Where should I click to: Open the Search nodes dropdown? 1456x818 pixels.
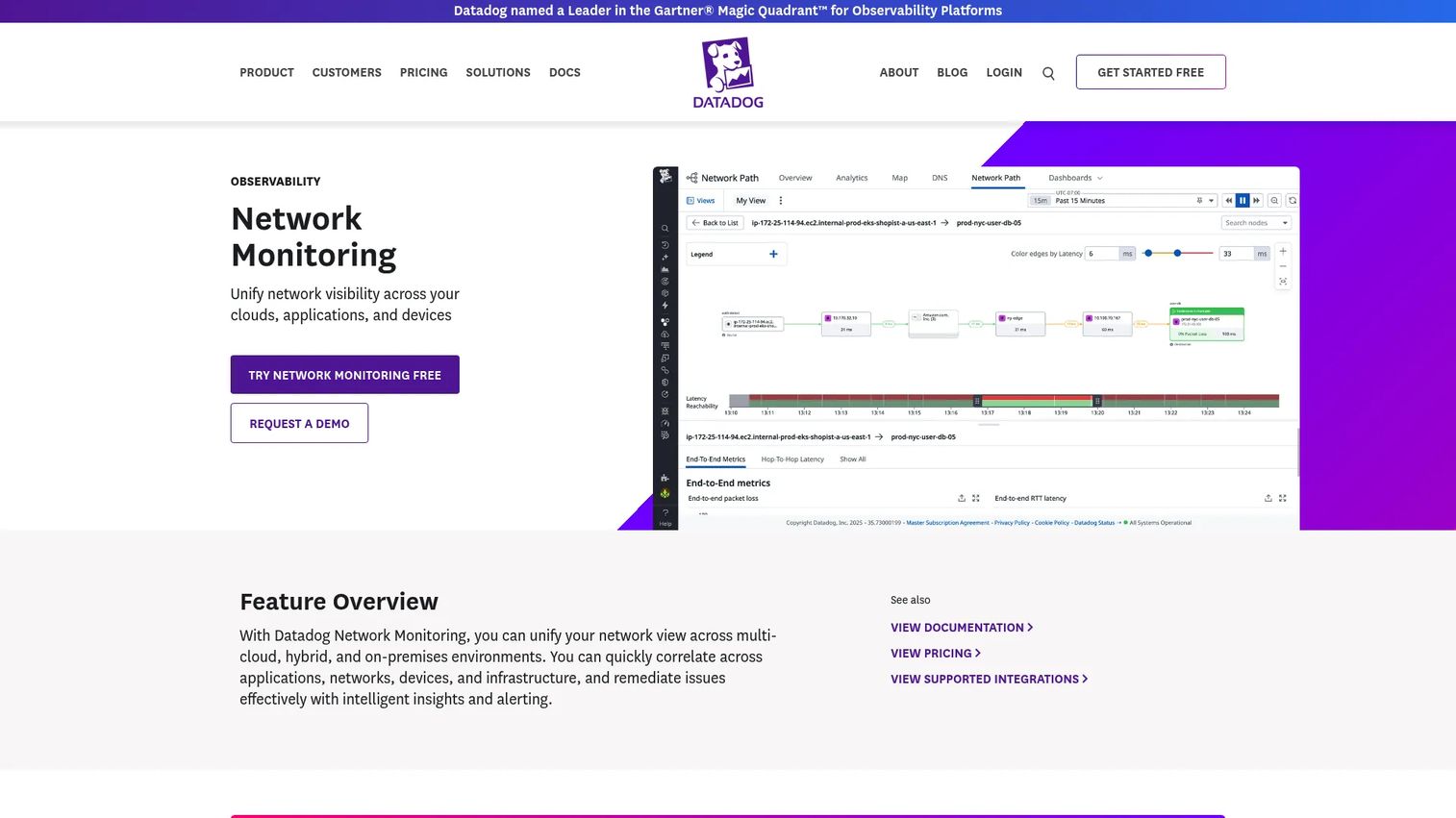coord(1256,223)
